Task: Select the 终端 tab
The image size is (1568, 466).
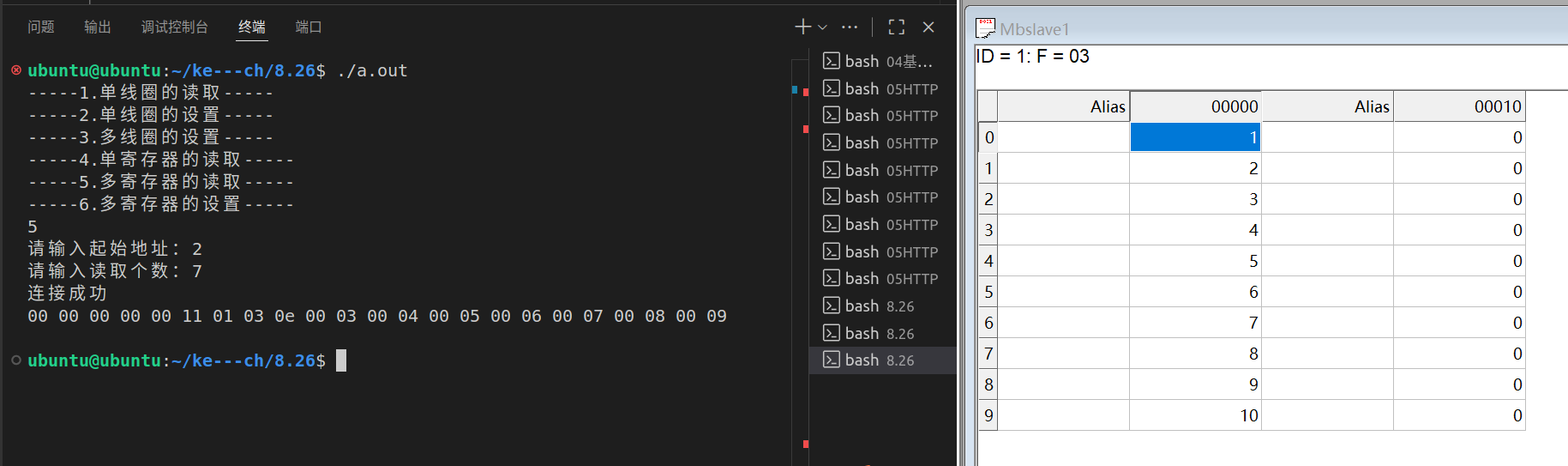Action: (x=252, y=27)
